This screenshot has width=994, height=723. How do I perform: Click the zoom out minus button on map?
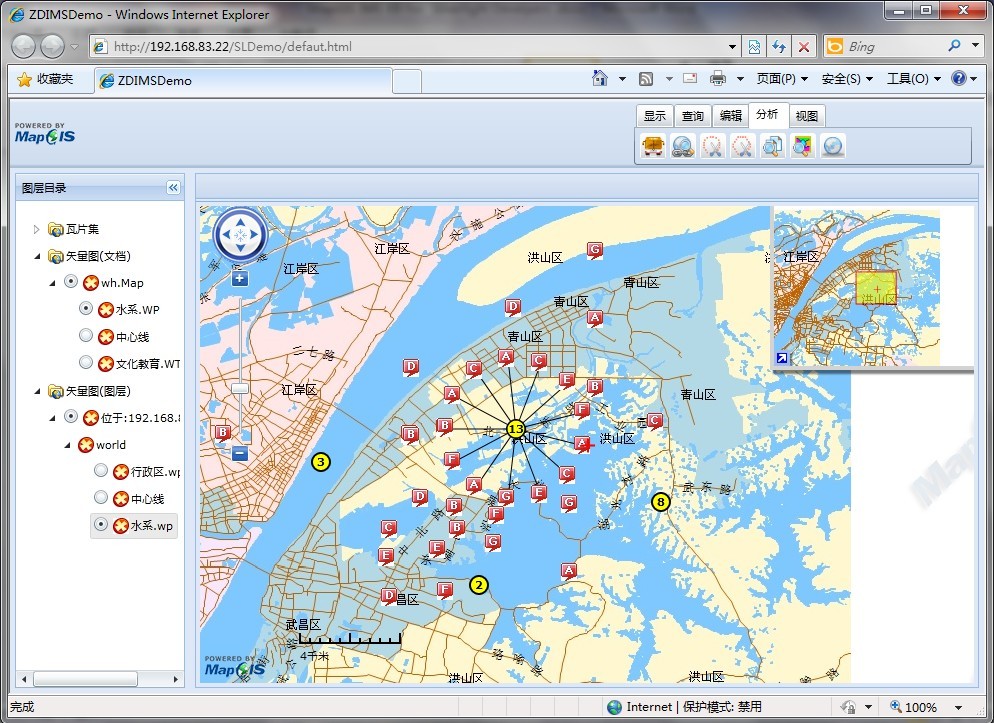tap(240, 453)
